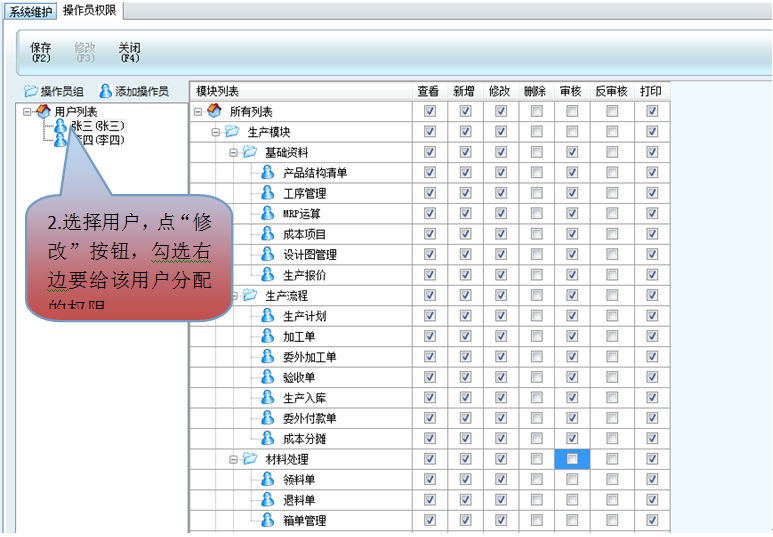Image resolution: width=773 pixels, height=537 pixels.
Task: Click the 所有列表 root icon
Action: [214, 111]
